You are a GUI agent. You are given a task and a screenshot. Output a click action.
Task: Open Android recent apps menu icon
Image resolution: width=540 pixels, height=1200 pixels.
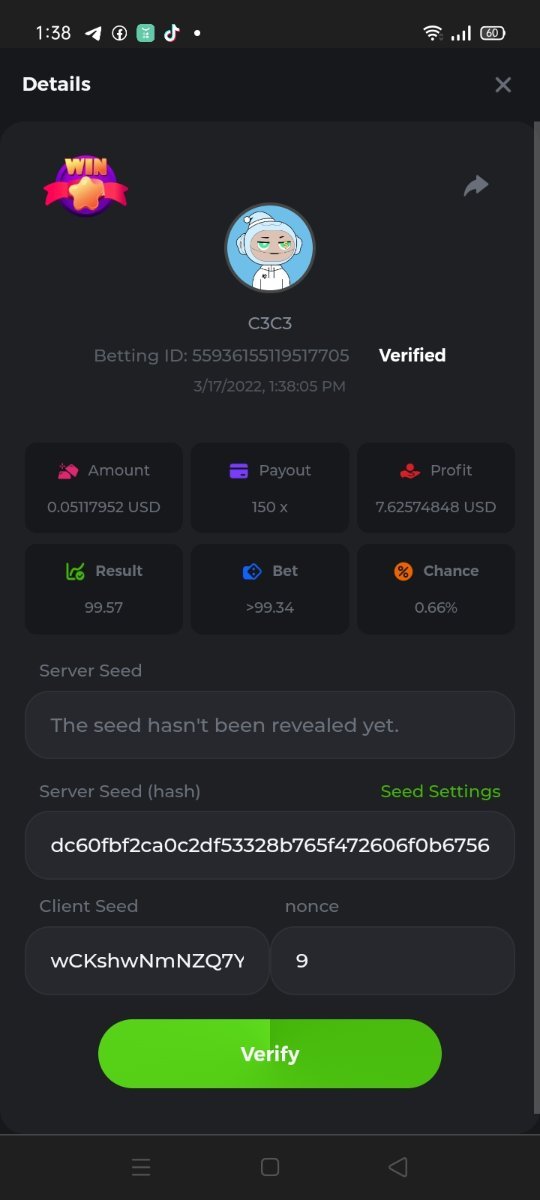[x=141, y=1166]
